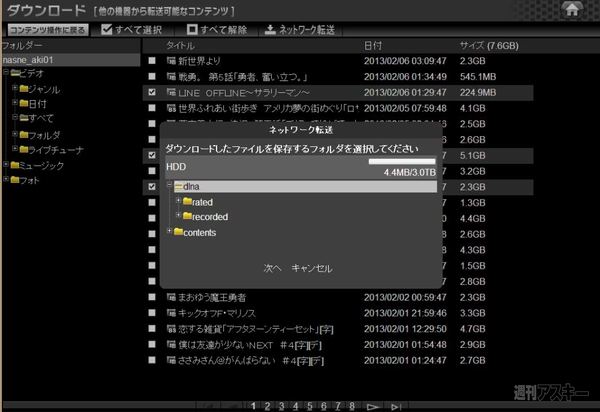The image size is (600, 412).
Task: Click the title まおゆう魔王勇者
Action: click(x=212, y=297)
